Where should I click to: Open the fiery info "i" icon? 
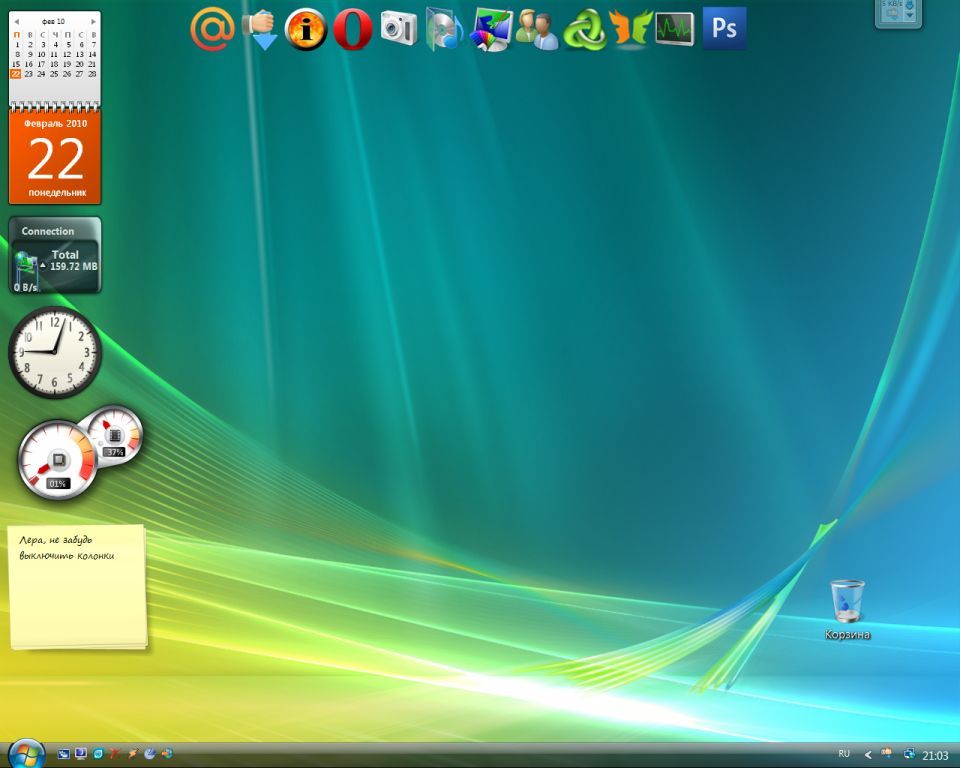[306, 29]
